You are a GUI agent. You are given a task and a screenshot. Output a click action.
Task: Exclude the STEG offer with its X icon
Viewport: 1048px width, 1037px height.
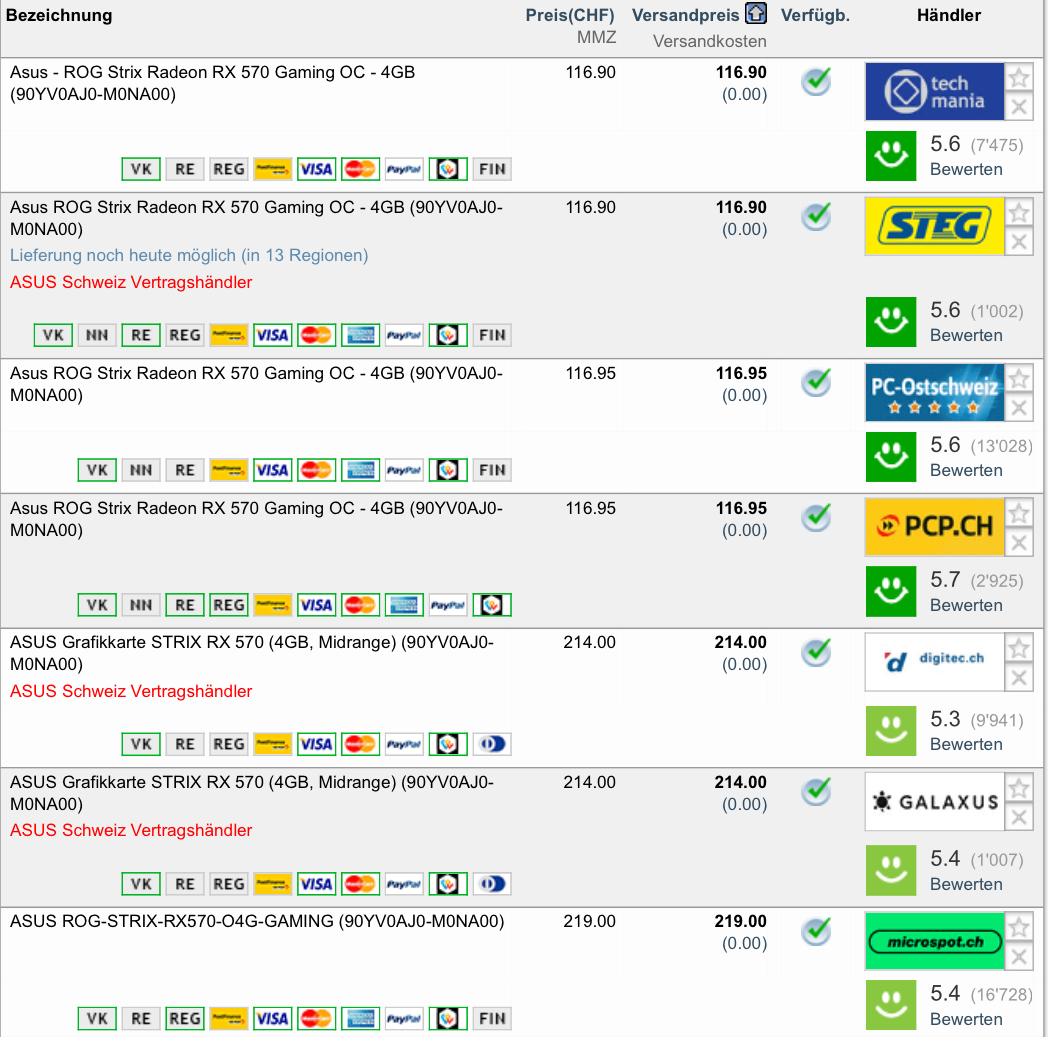point(1018,241)
